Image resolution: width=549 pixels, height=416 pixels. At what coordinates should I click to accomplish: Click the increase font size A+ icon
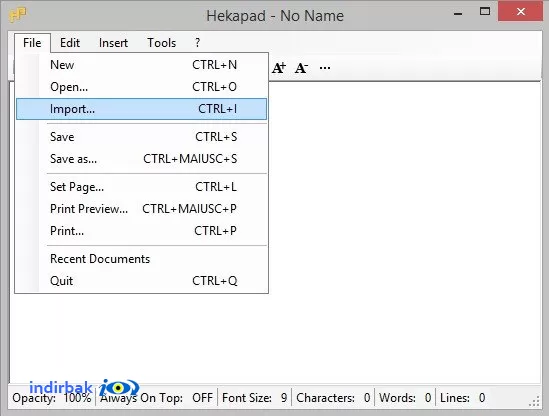pos(279,68)
